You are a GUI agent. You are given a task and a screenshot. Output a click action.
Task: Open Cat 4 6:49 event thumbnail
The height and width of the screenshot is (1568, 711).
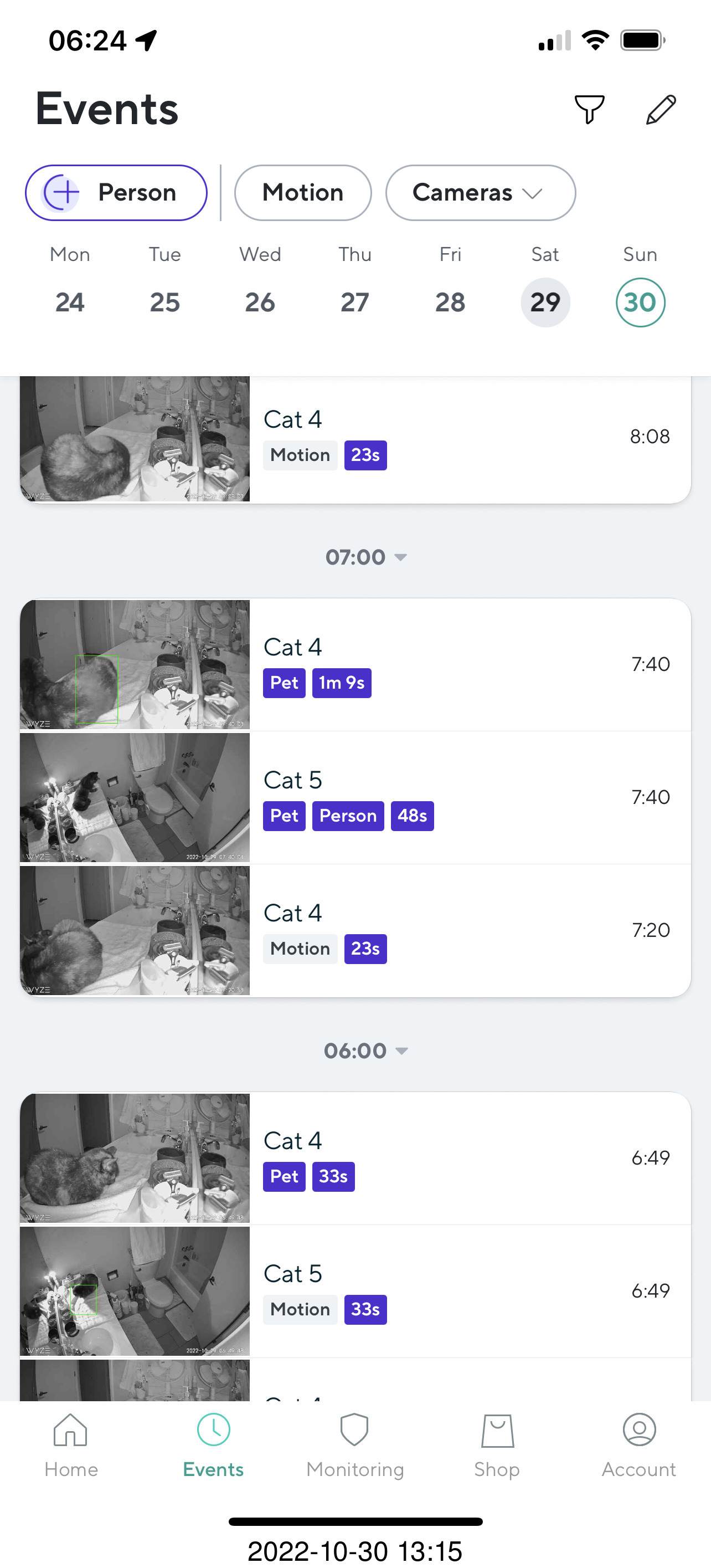135,1158
